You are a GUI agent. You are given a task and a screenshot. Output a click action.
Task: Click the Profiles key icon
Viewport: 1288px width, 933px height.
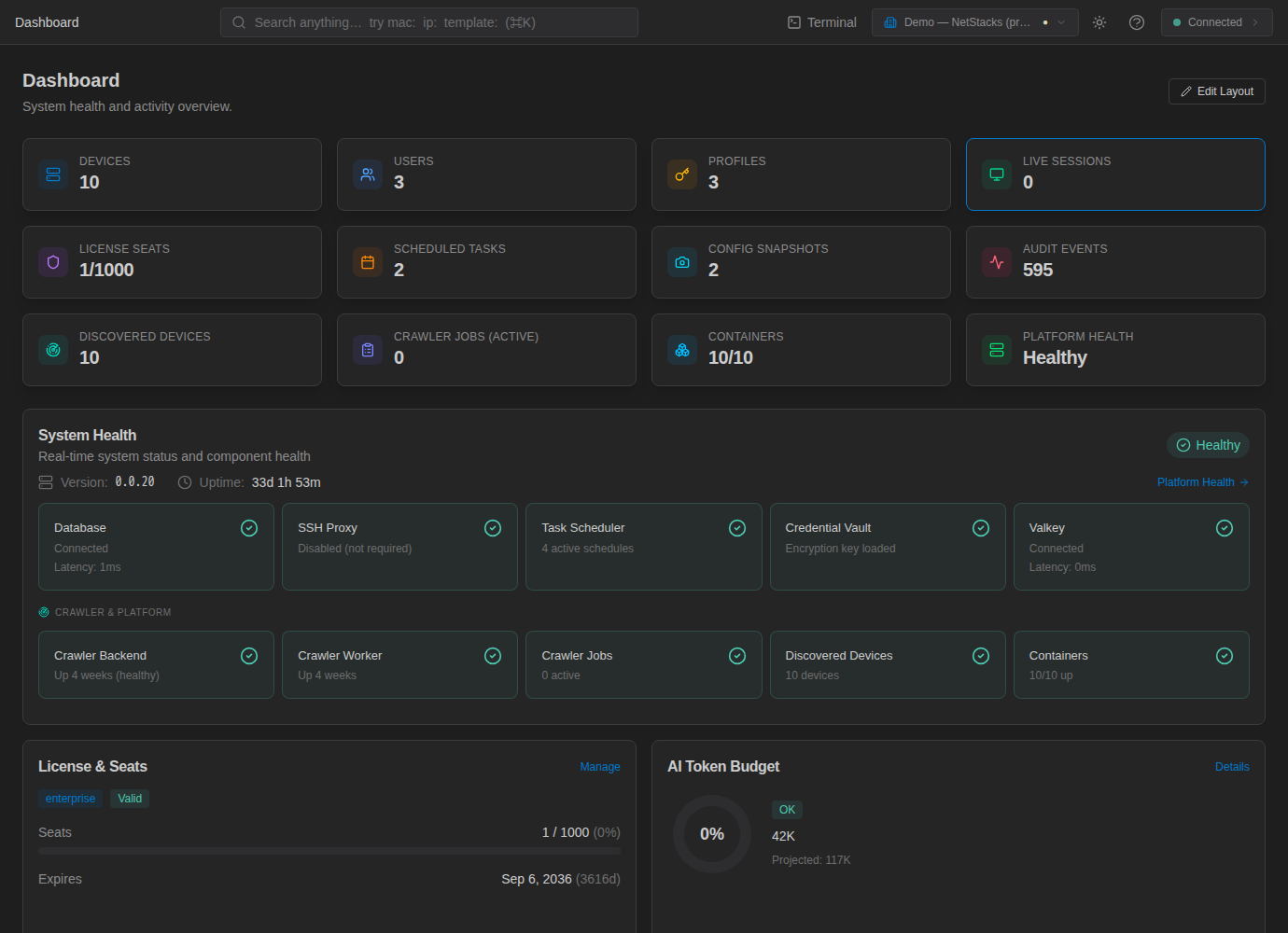pos(682,174)
